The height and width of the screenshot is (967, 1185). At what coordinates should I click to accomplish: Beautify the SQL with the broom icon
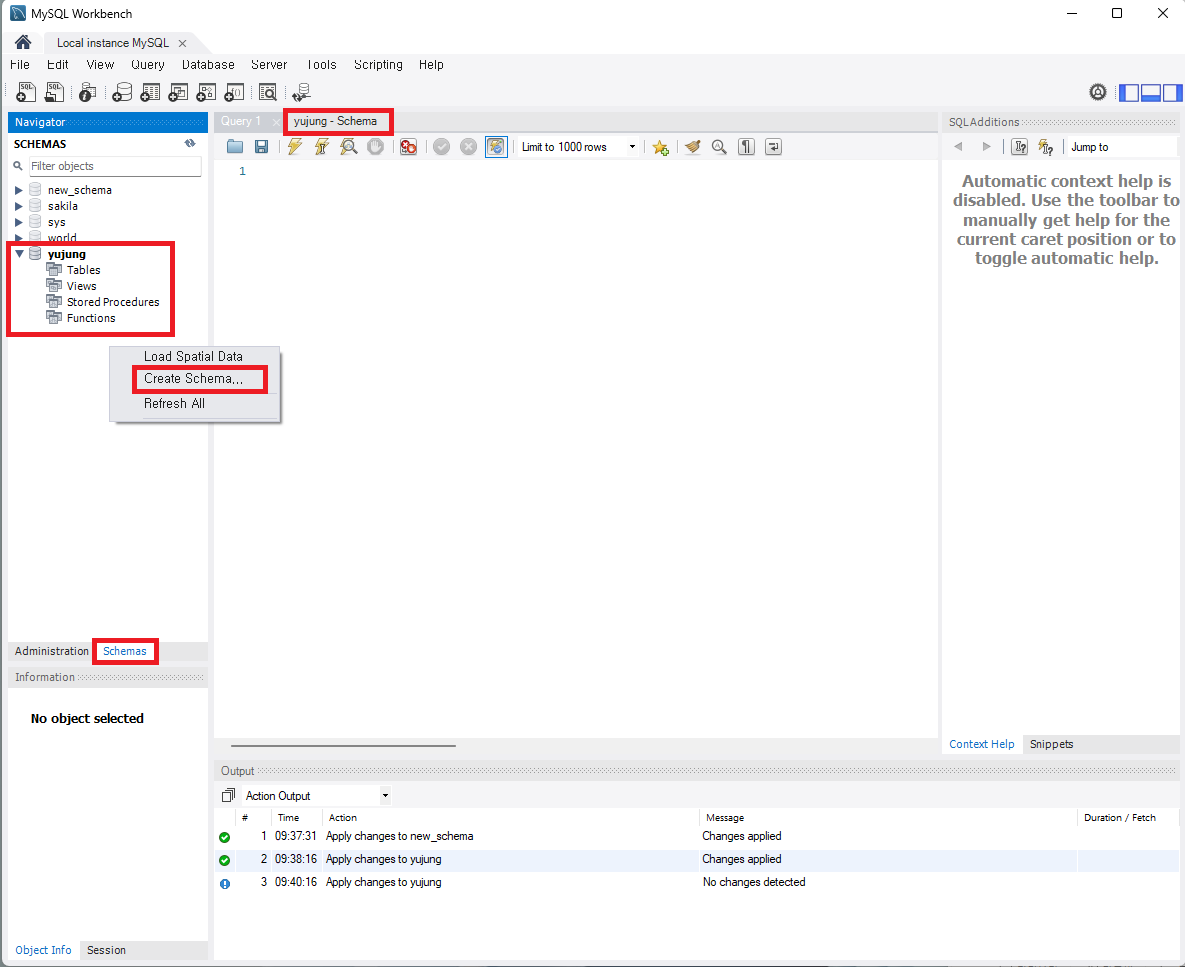(x=692, y=147)
